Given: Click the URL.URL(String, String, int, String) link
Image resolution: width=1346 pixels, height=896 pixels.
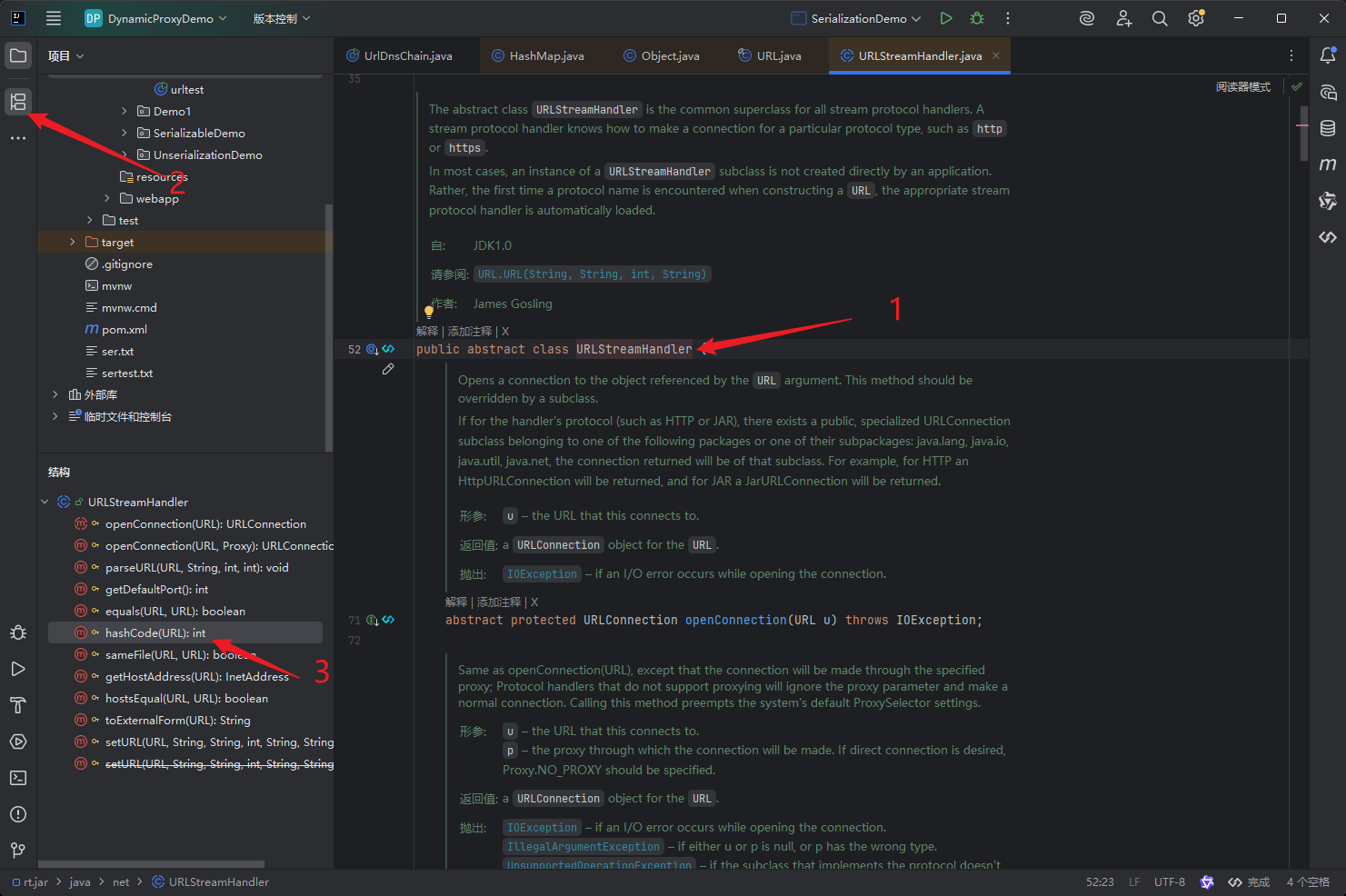Looking at the screenshot, I should coord(592,274).
